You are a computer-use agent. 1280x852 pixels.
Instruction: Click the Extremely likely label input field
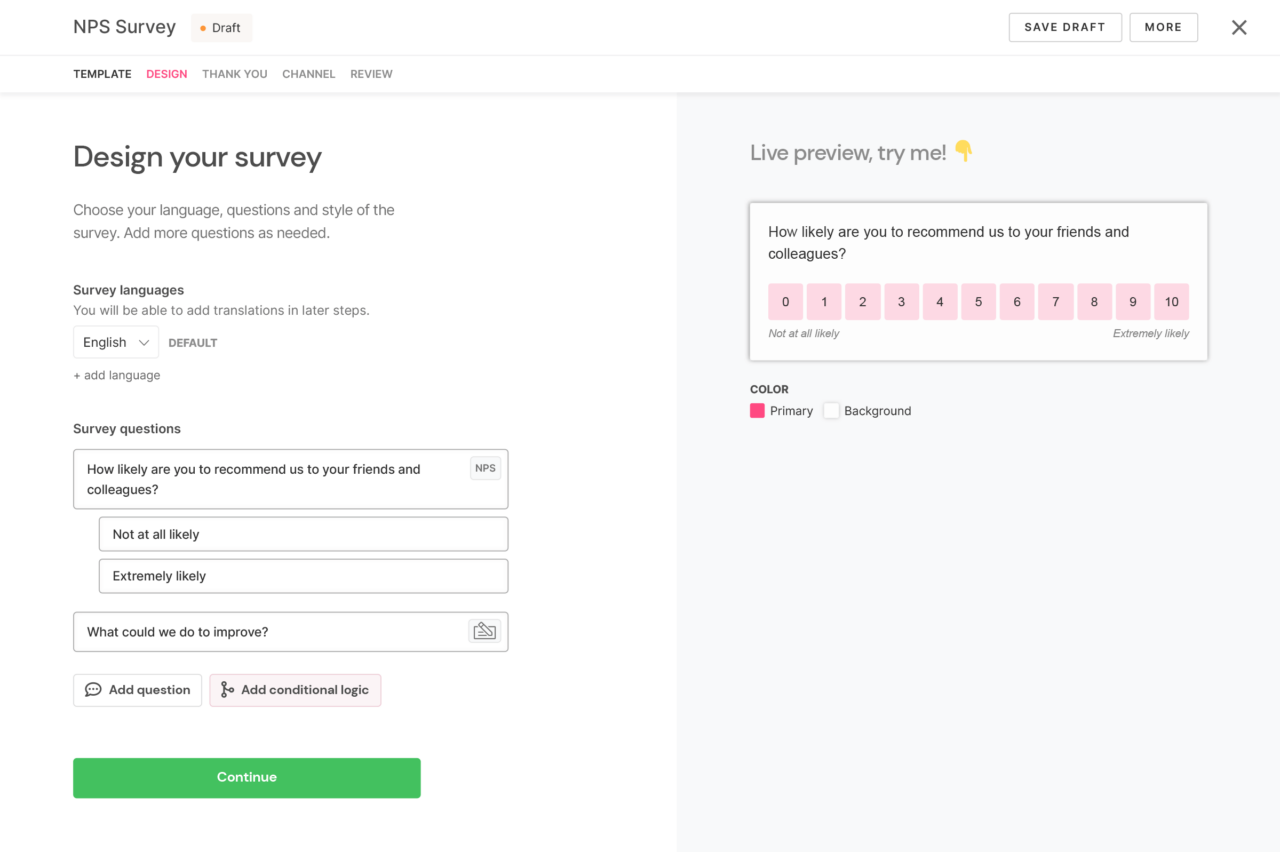click(303, 575)
